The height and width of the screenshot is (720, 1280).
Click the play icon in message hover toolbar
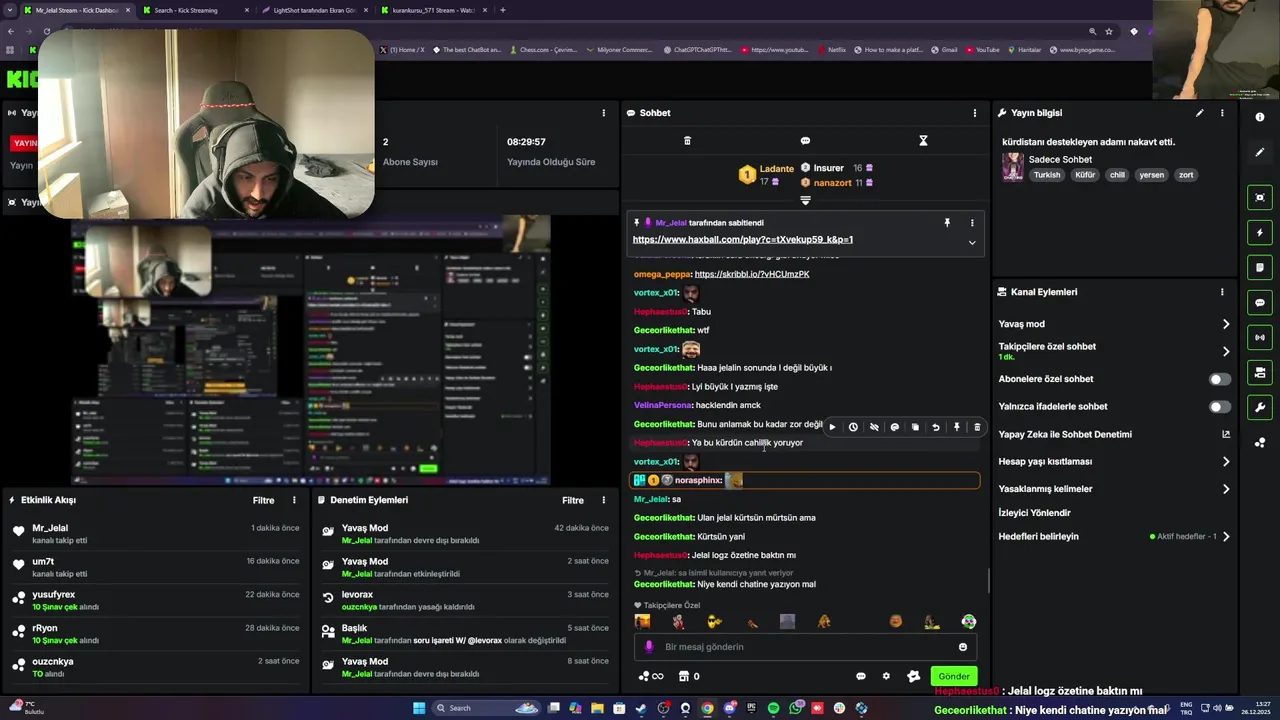point(832,427)
